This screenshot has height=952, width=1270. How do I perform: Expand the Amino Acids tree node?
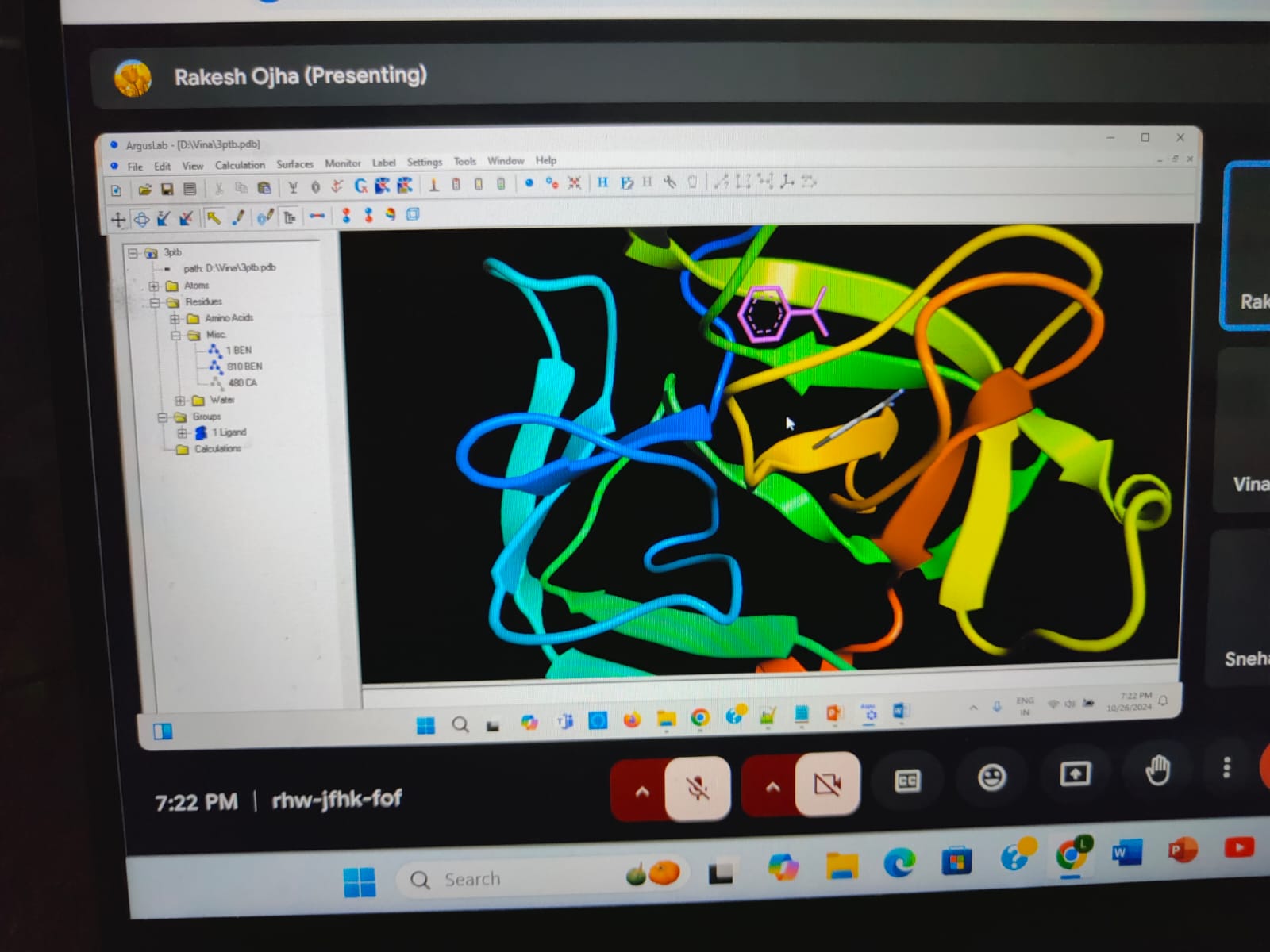(x=175, y=318)
